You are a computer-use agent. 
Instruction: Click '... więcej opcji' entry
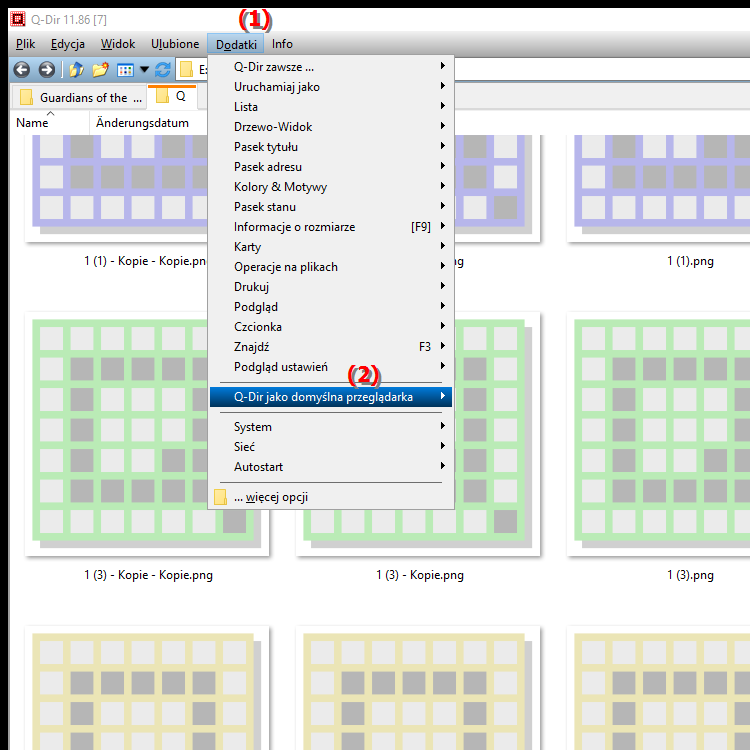(331, 497)
